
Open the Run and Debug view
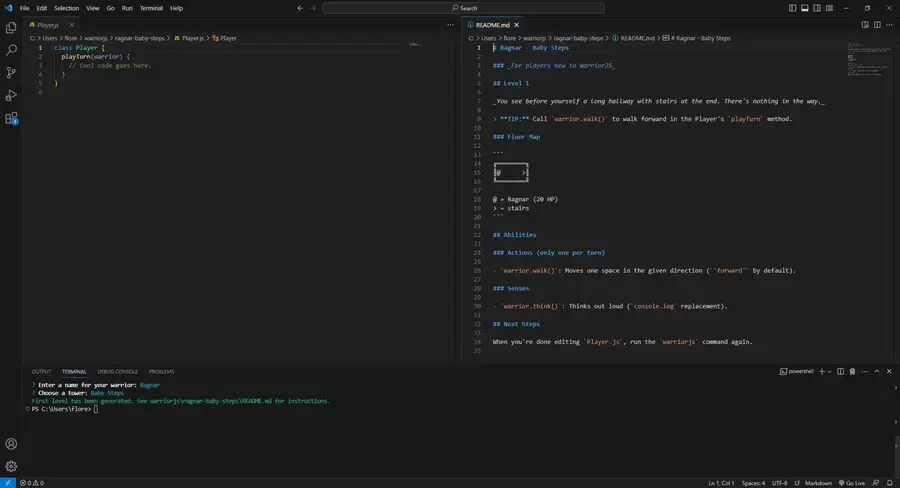click(11, 95)
